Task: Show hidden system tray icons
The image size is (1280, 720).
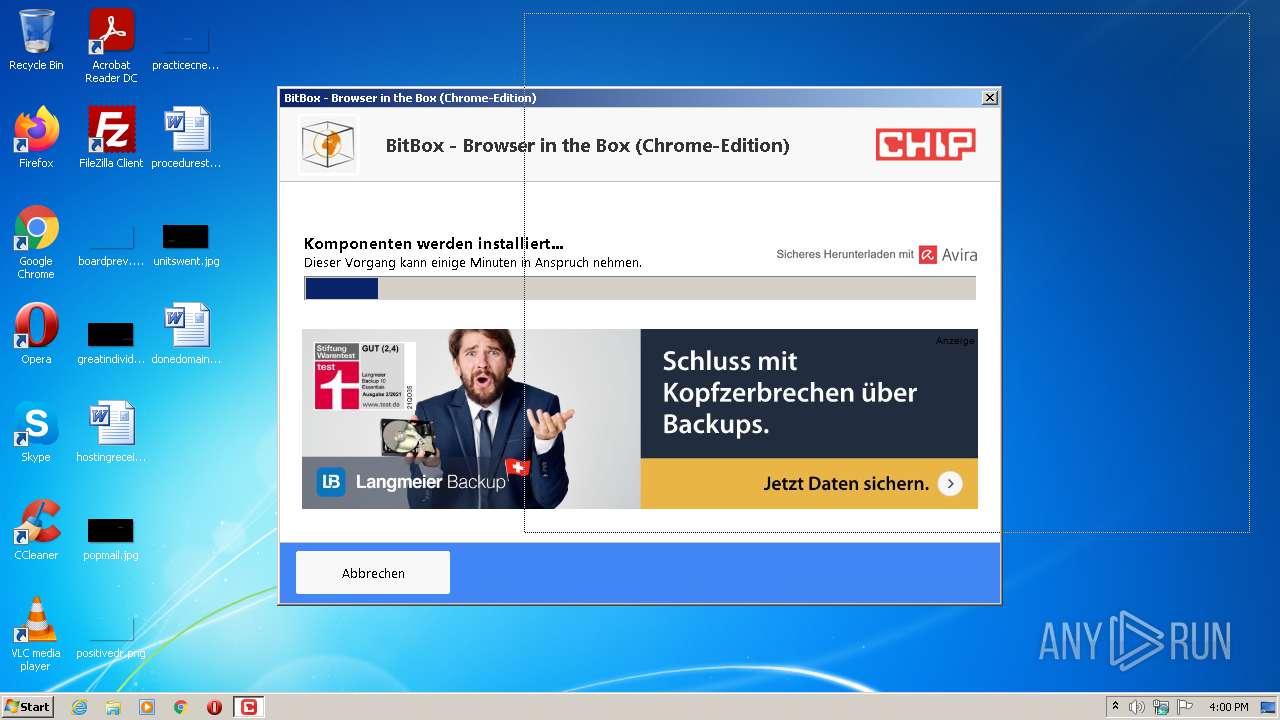Action: 1115,707
